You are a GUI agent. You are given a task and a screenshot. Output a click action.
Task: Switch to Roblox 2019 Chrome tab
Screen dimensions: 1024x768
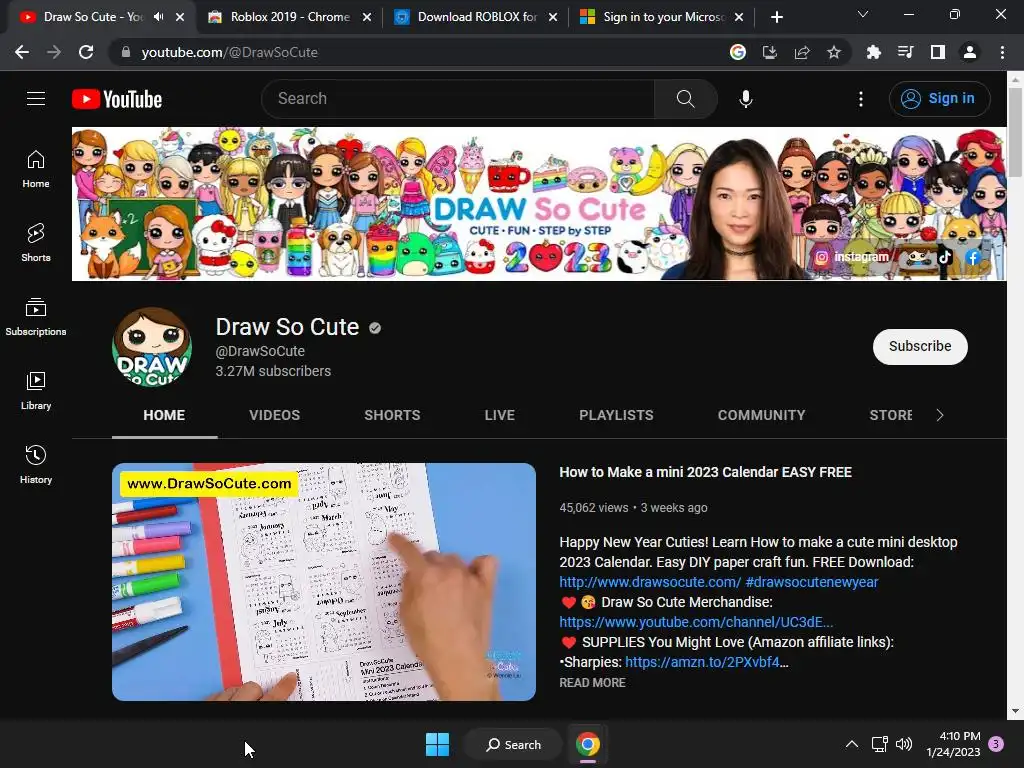tap(289, 17)
